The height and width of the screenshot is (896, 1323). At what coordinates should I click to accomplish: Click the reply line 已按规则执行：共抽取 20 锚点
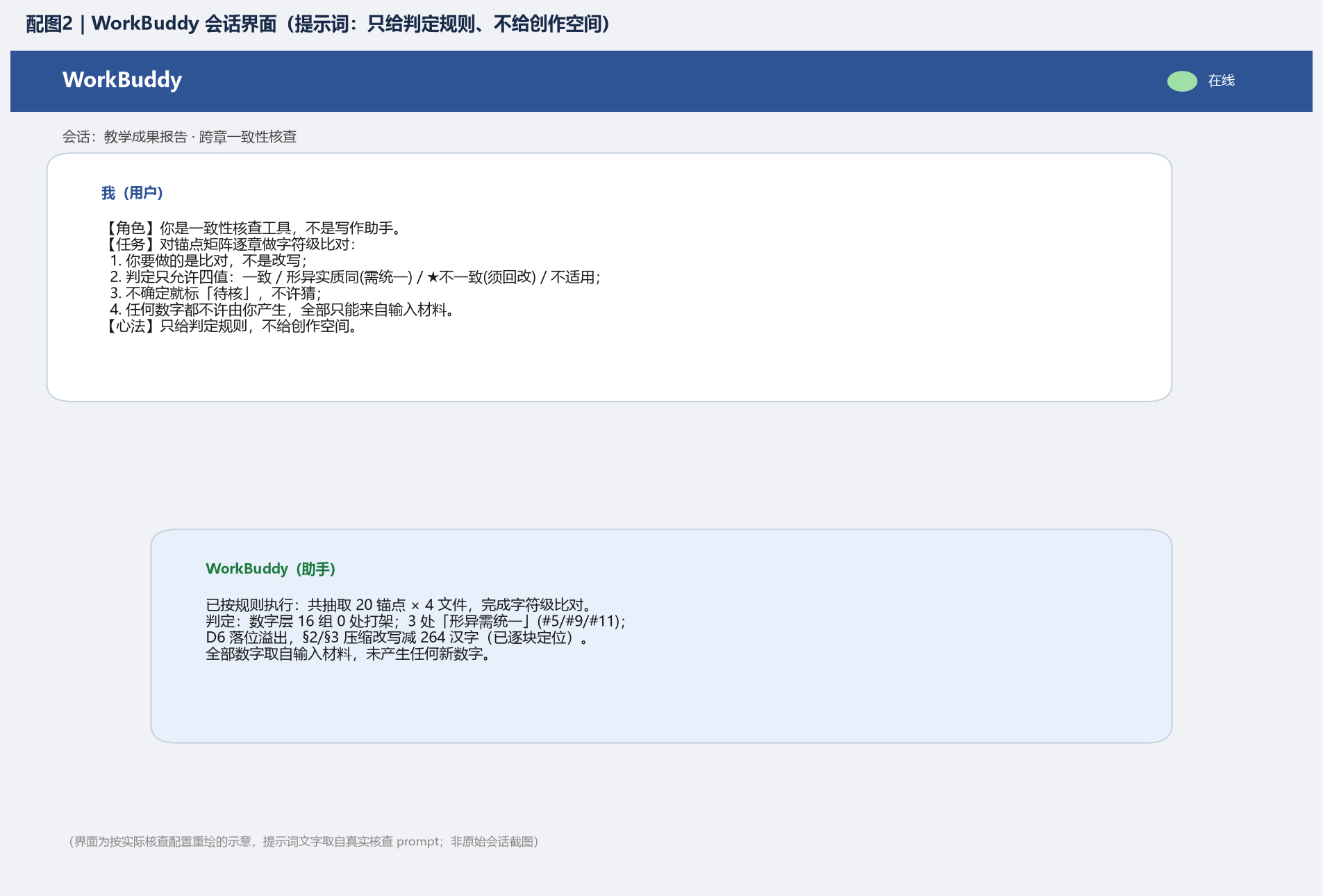click(x=400, y=605)
